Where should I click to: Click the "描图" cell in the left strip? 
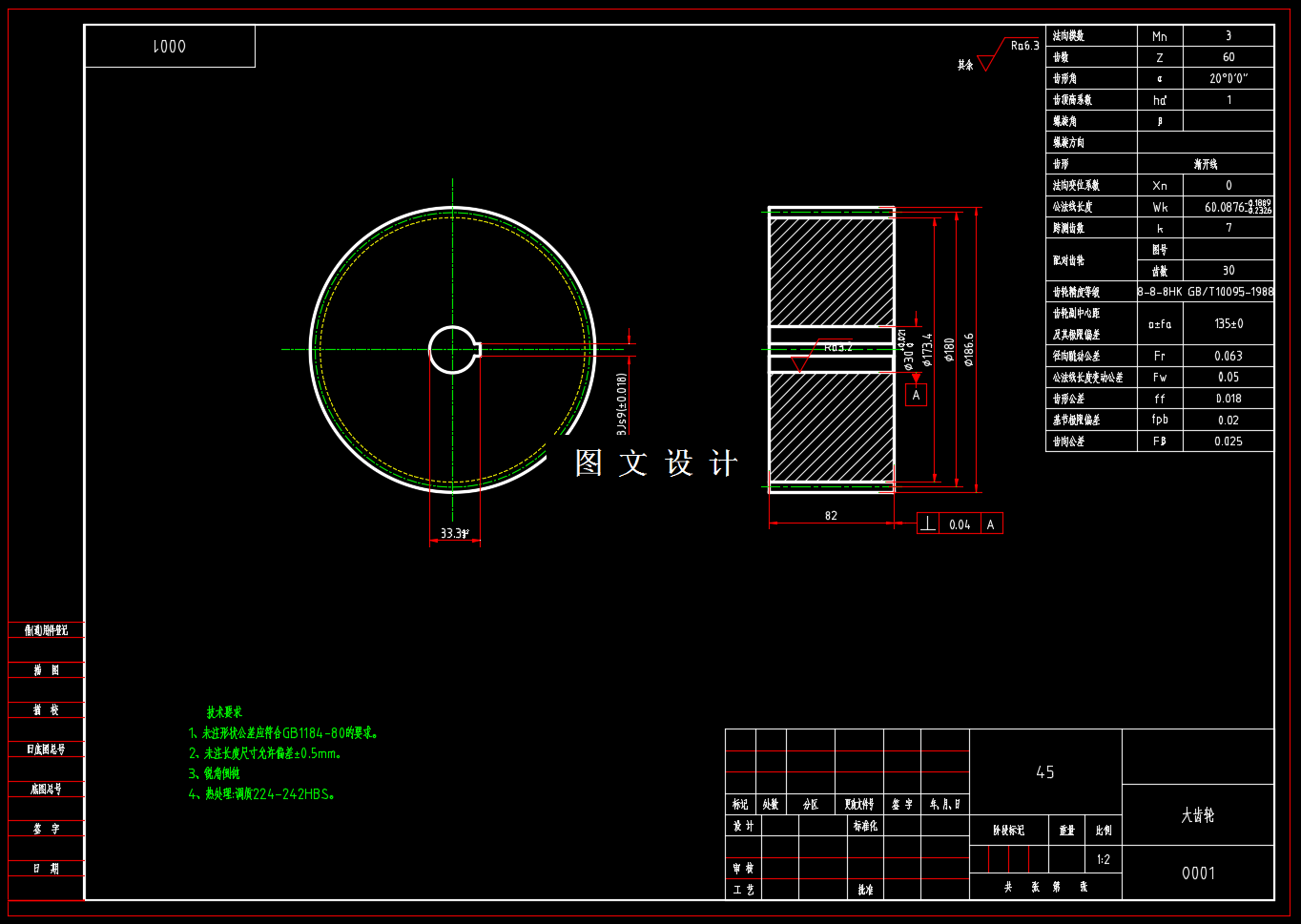pyautogui.click(x=47, y=670)
